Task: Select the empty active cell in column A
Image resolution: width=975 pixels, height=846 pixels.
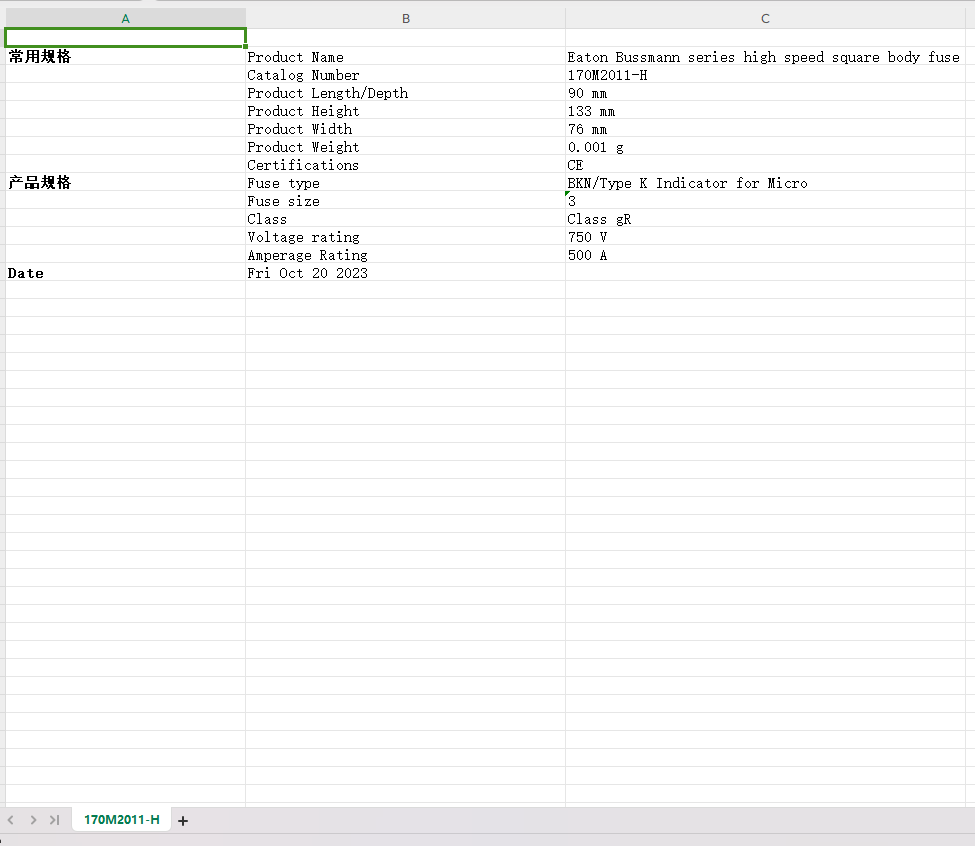Action: pos(126,38)
